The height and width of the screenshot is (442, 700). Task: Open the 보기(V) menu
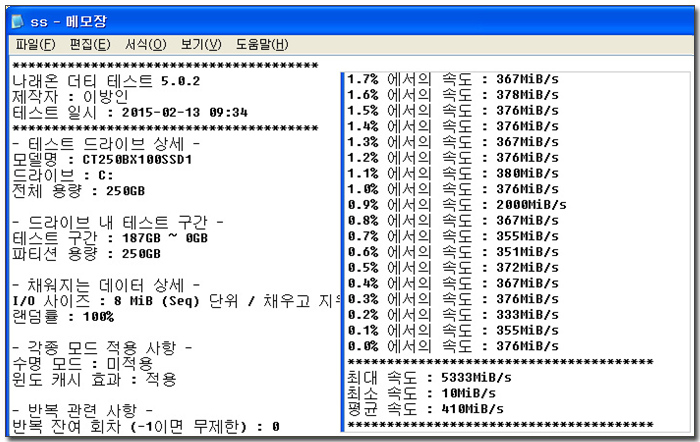201,45
